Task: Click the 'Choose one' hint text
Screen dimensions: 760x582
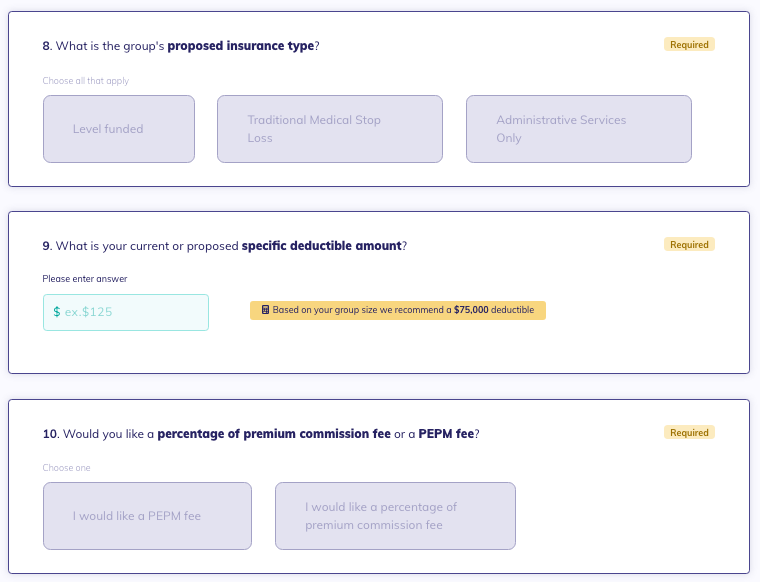Action: (66, 468)
